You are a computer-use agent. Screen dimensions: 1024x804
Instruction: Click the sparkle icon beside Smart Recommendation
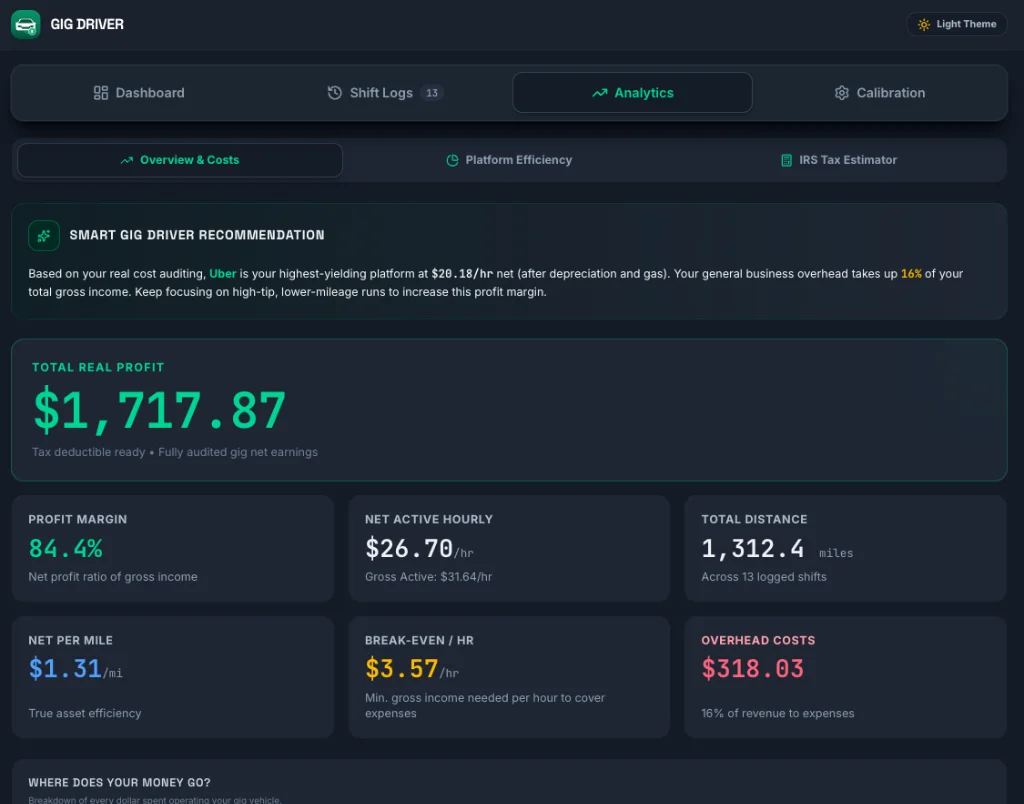click(44, 236)
